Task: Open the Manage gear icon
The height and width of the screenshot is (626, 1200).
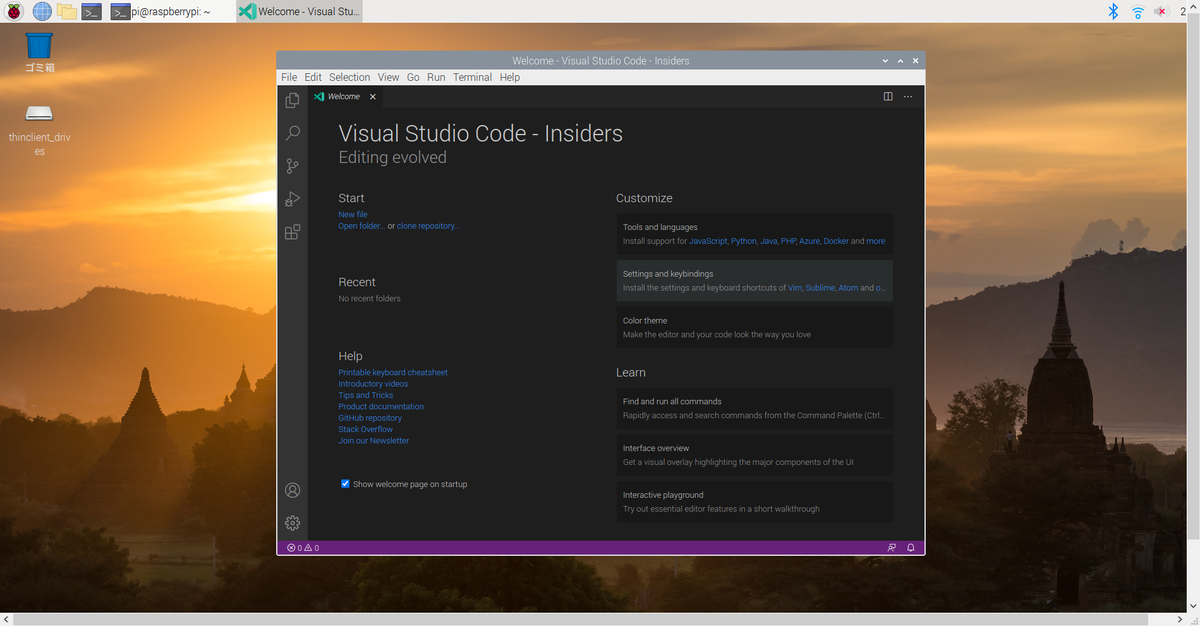Action: pos(292,523)
